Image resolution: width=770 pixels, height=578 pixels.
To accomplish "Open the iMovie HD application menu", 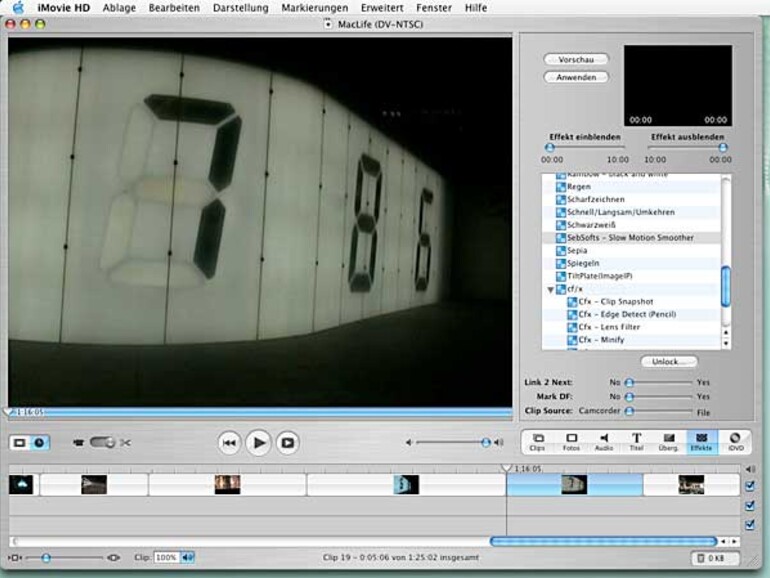I will coord(64,8).
